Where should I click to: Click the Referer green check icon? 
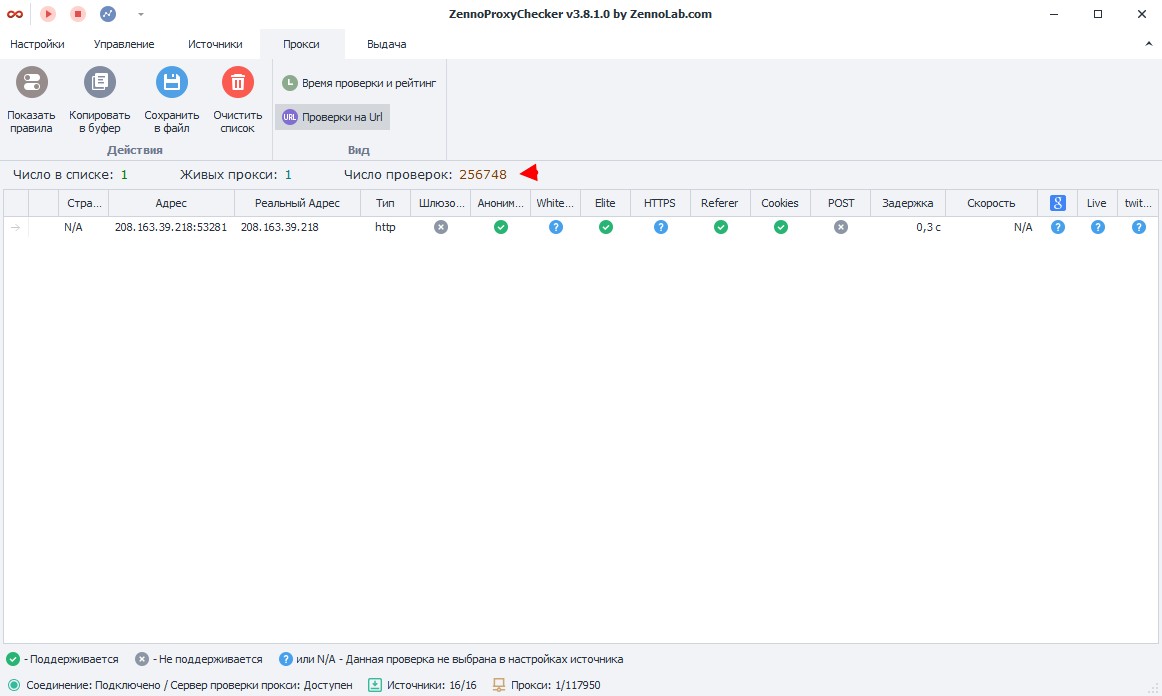[x=721, y=228]
